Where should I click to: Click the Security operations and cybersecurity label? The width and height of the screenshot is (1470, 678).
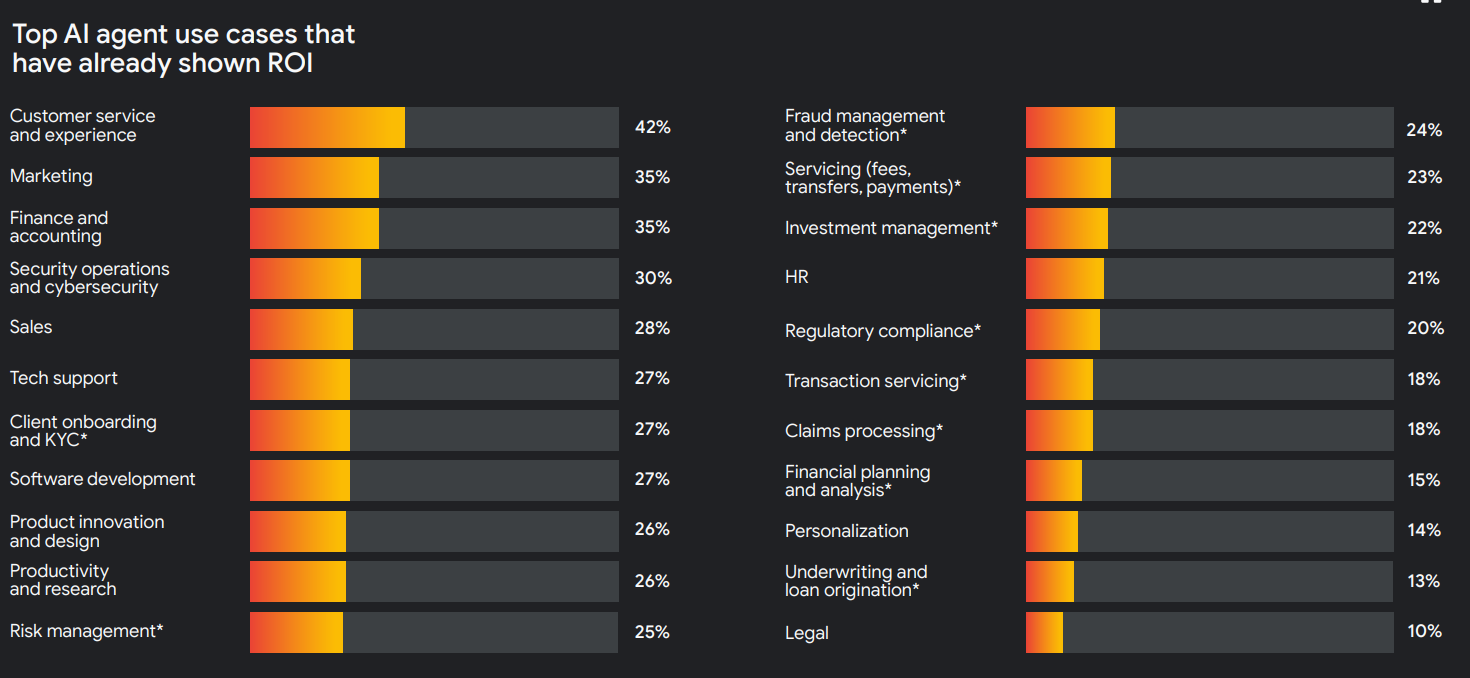coord(89,278)
